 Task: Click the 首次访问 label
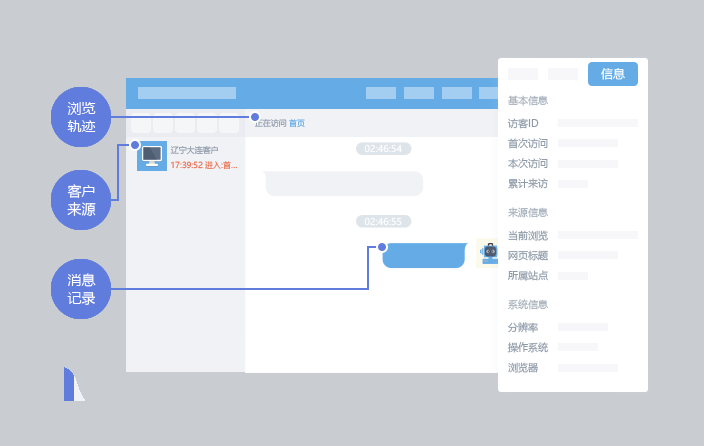[x=528, y=143]
